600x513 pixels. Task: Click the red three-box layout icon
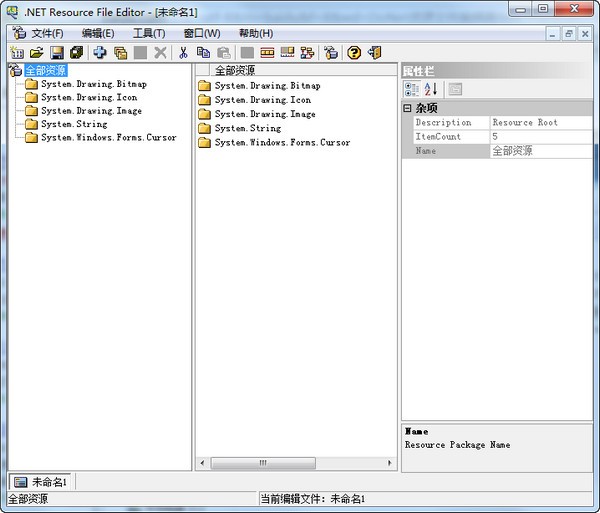(x=267, y=53)
